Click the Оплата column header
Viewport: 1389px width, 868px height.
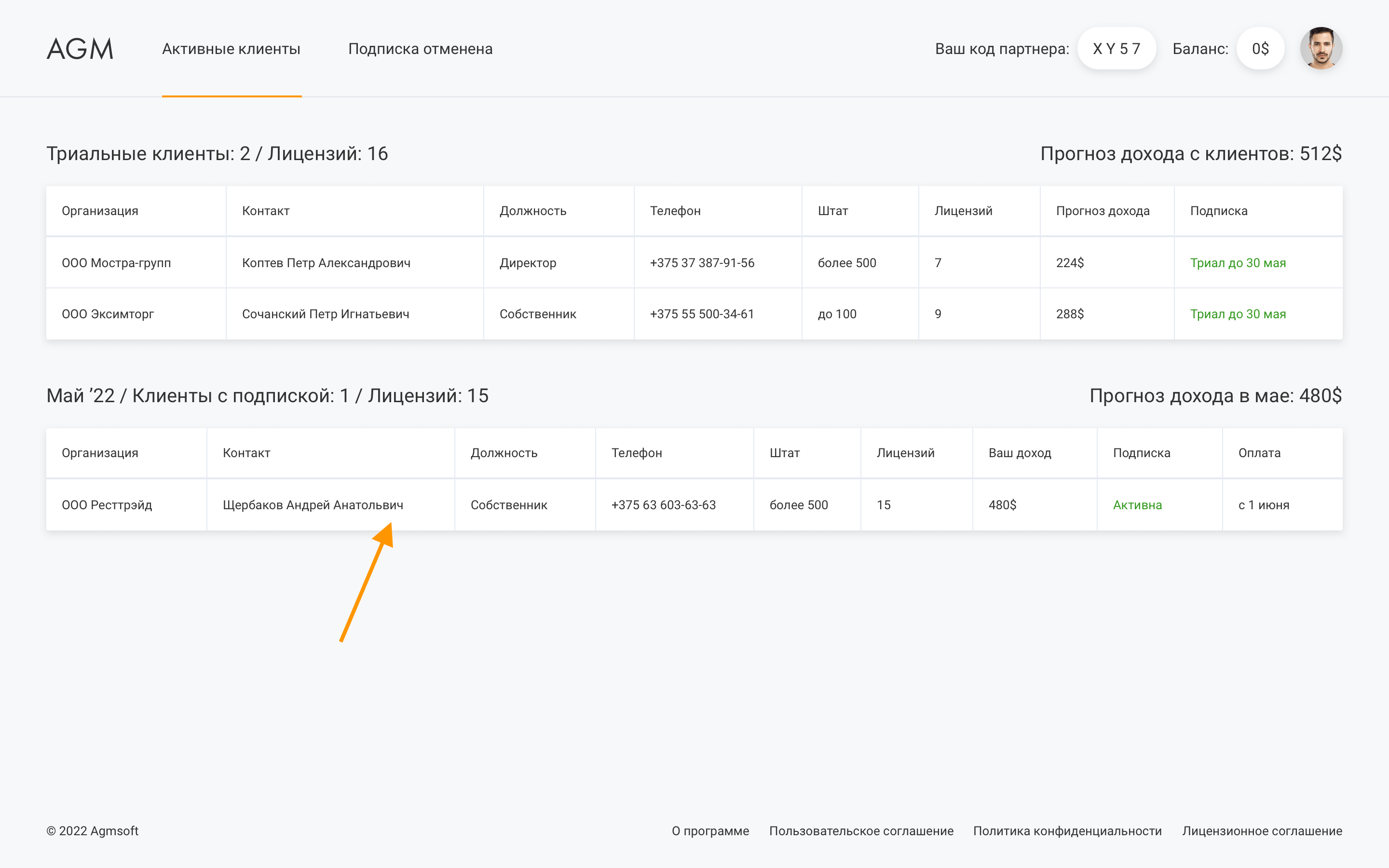1259,453
